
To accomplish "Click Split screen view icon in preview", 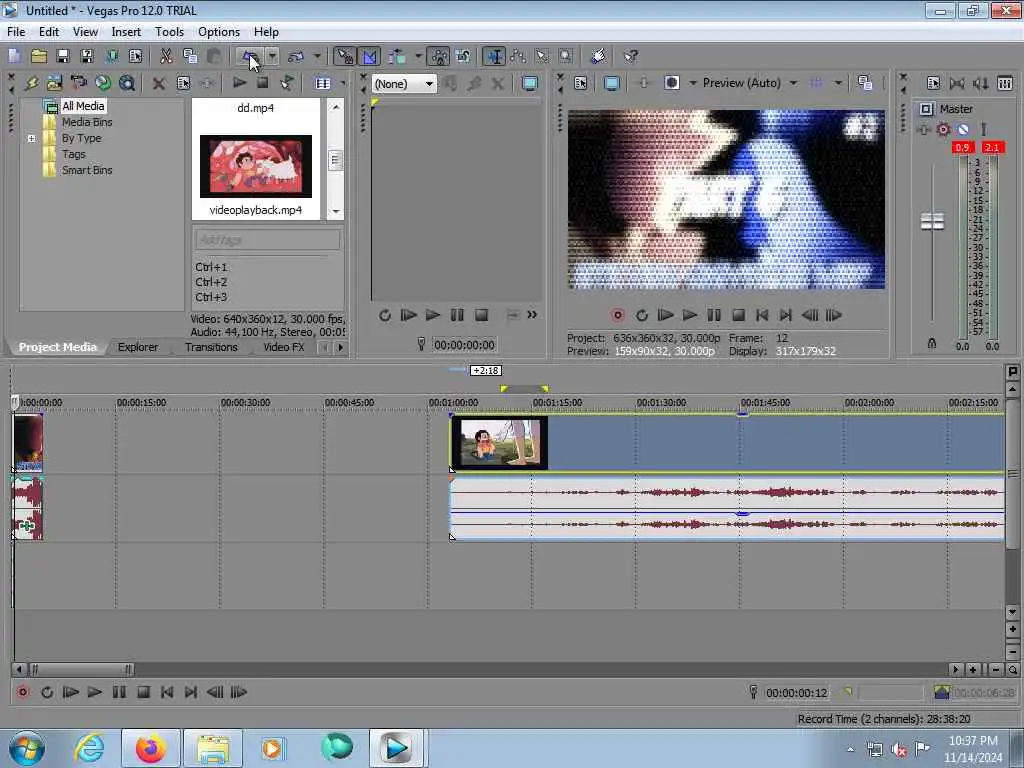I will click(x=672, y=83).
